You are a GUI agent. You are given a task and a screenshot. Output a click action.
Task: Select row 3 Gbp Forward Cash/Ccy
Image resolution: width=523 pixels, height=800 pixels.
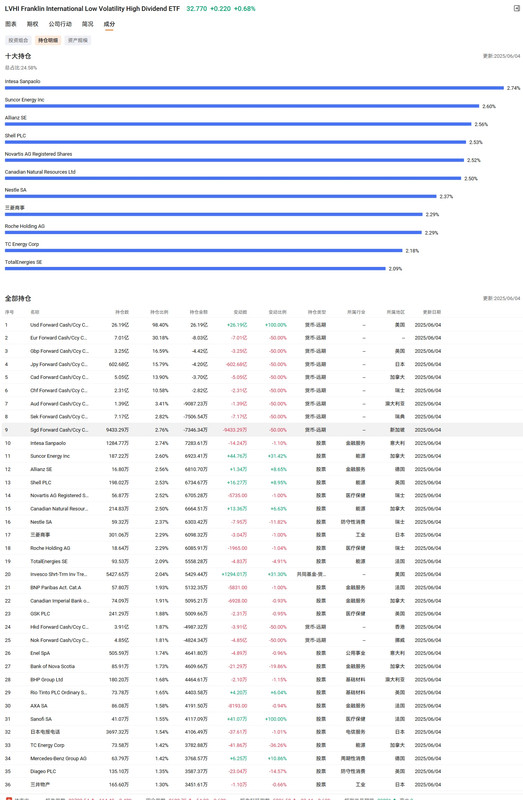point(261,351)
